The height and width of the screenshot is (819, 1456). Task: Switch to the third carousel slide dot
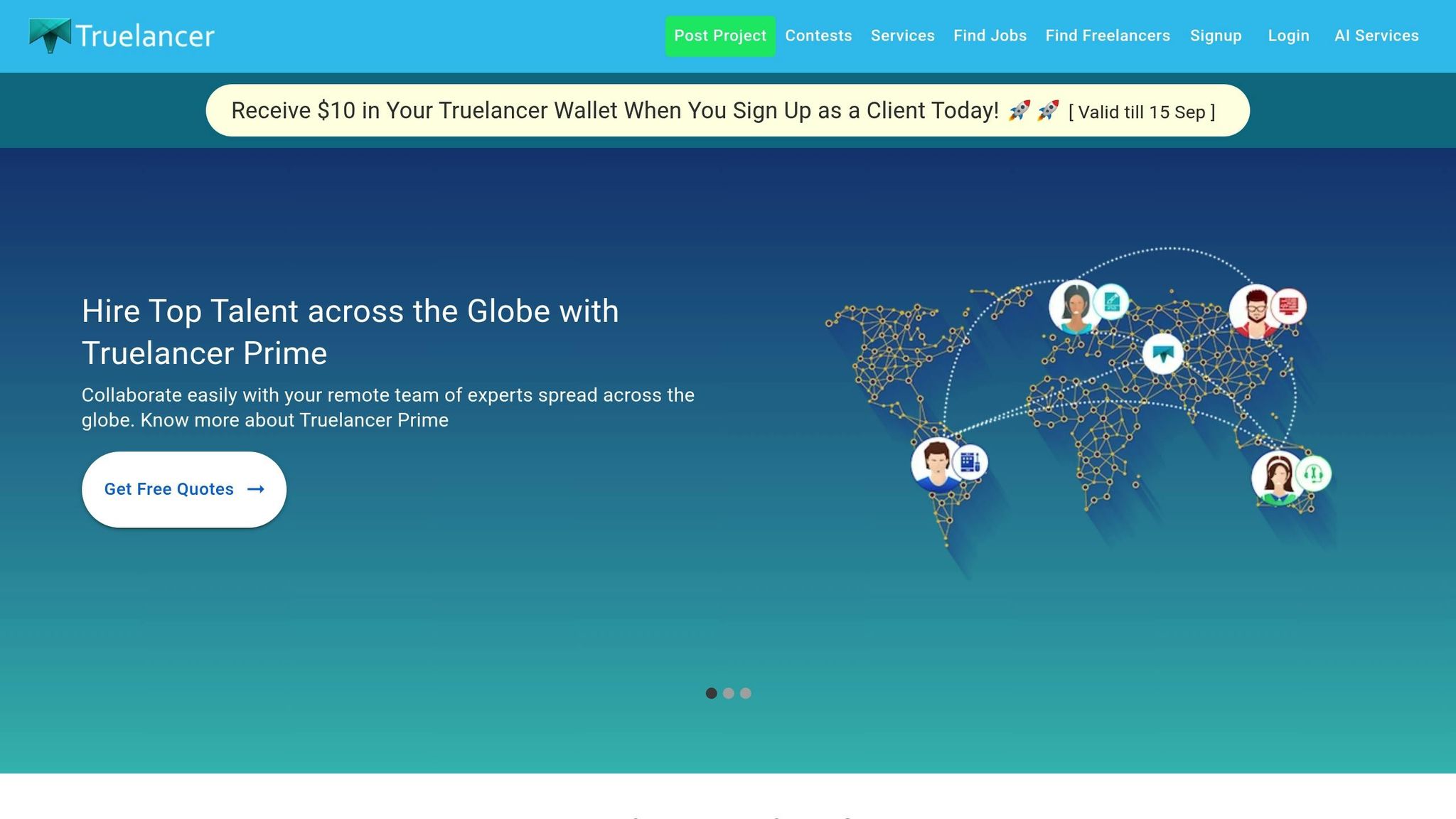click(x=745, y=693)
